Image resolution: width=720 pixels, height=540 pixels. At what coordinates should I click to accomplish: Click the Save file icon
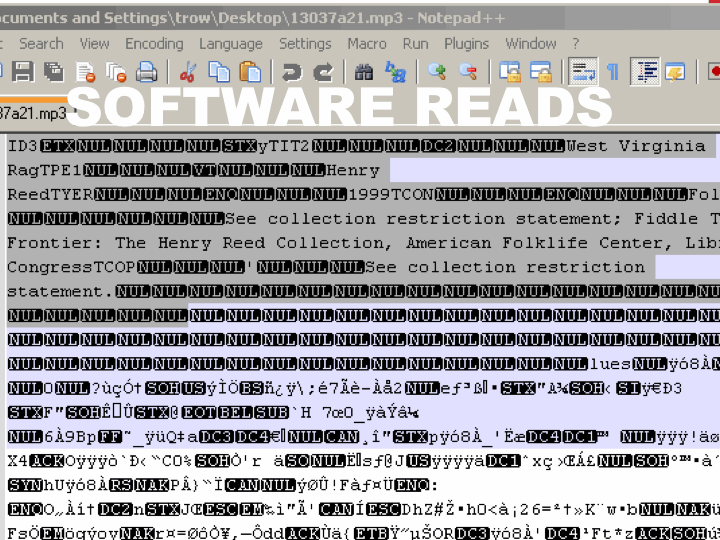pyautogui.click(x=22, y=72)
